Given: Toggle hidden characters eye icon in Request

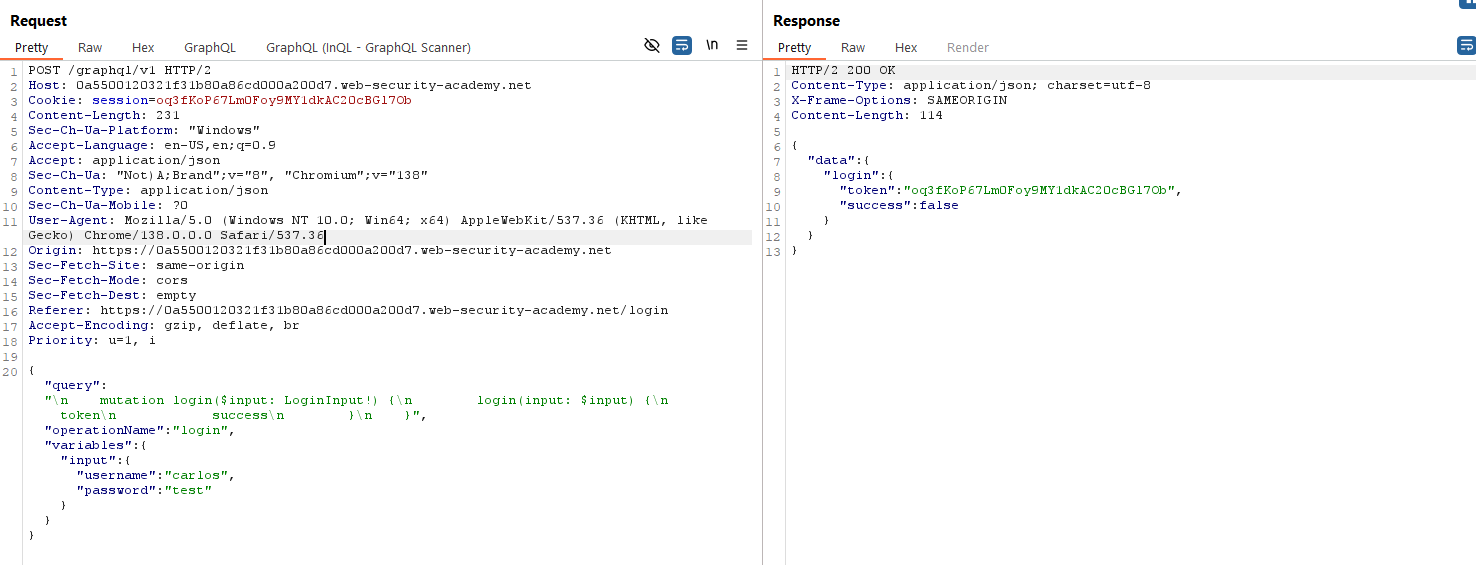Looking at the screenshot, I should [652, 46].
